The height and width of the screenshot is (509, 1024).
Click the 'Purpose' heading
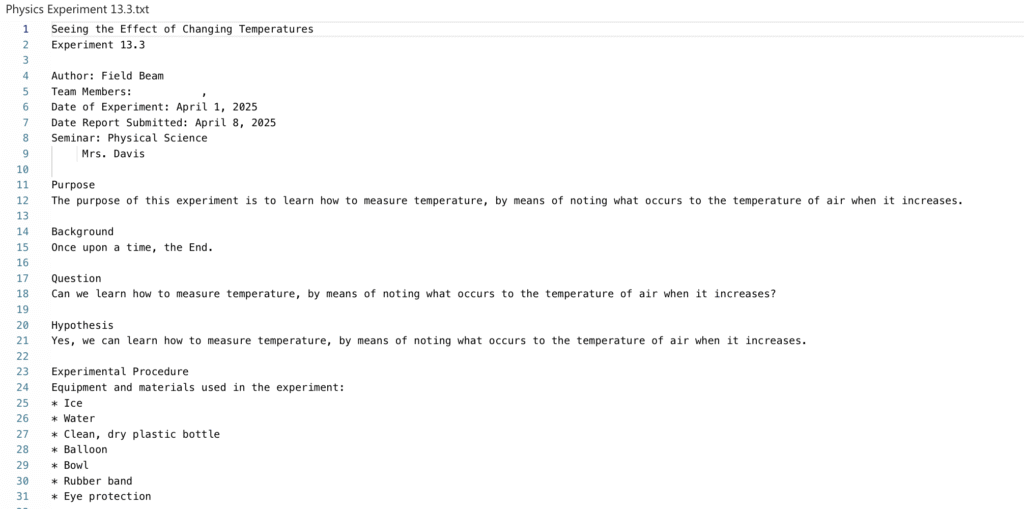73,185
